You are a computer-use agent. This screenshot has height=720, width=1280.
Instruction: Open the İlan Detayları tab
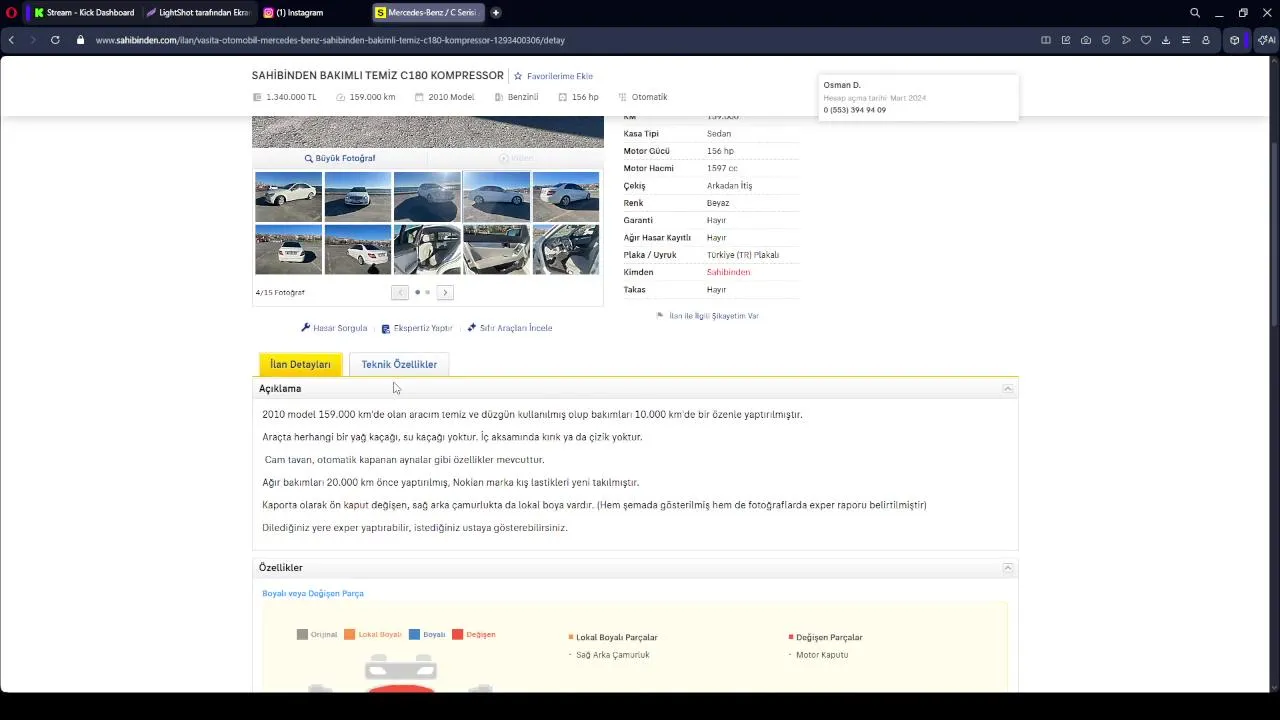pyautogui.click(x=300, y=364)
